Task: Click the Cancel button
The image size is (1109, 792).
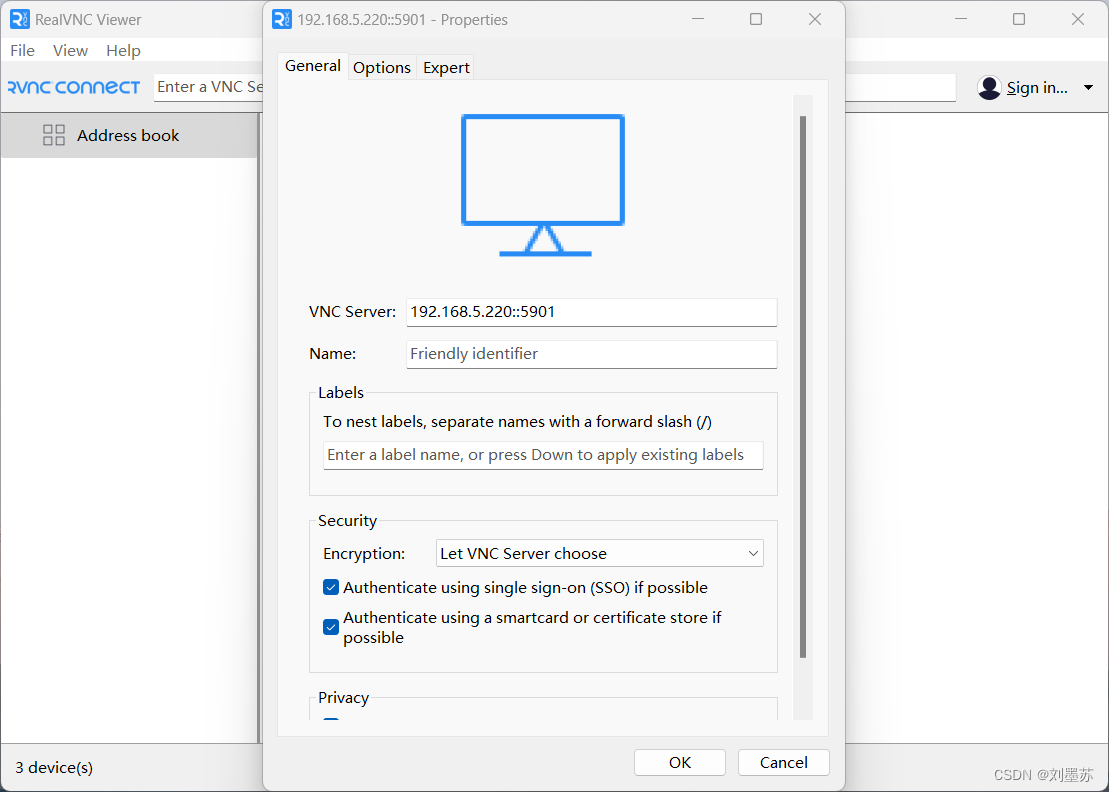Action: click(x=784, y=762)
